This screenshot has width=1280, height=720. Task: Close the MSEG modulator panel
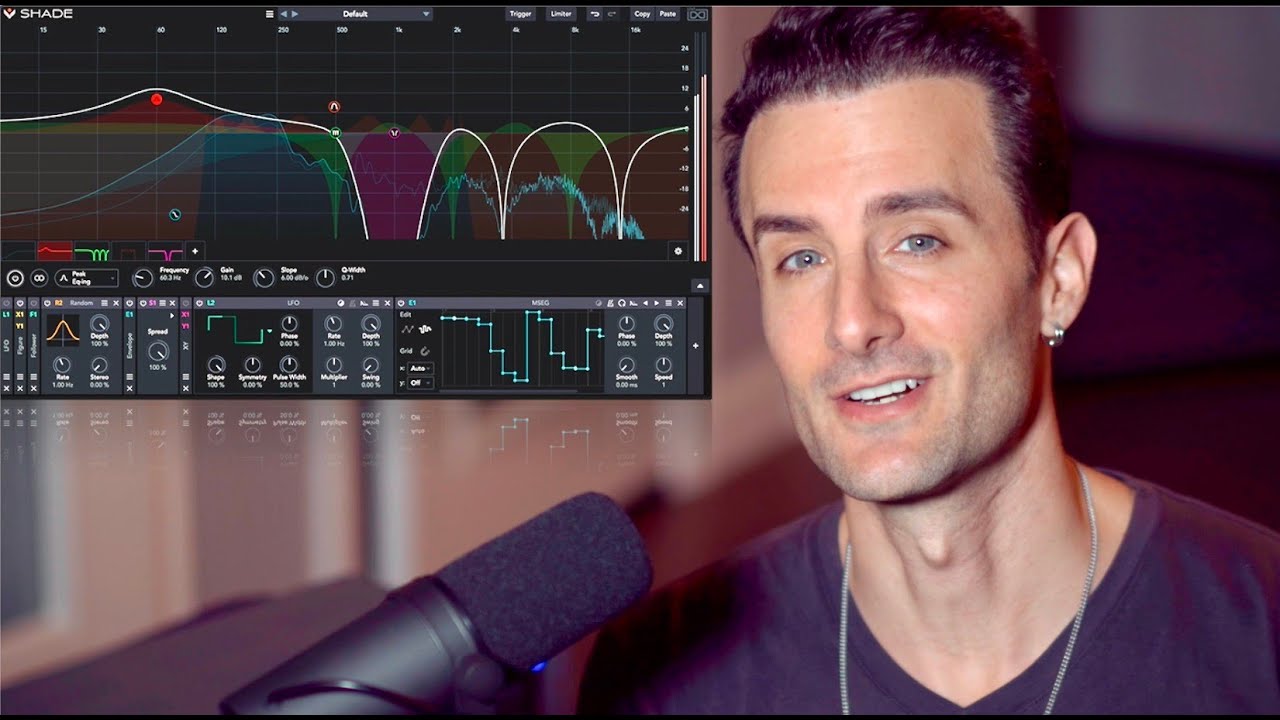click(x=680, y=303)
